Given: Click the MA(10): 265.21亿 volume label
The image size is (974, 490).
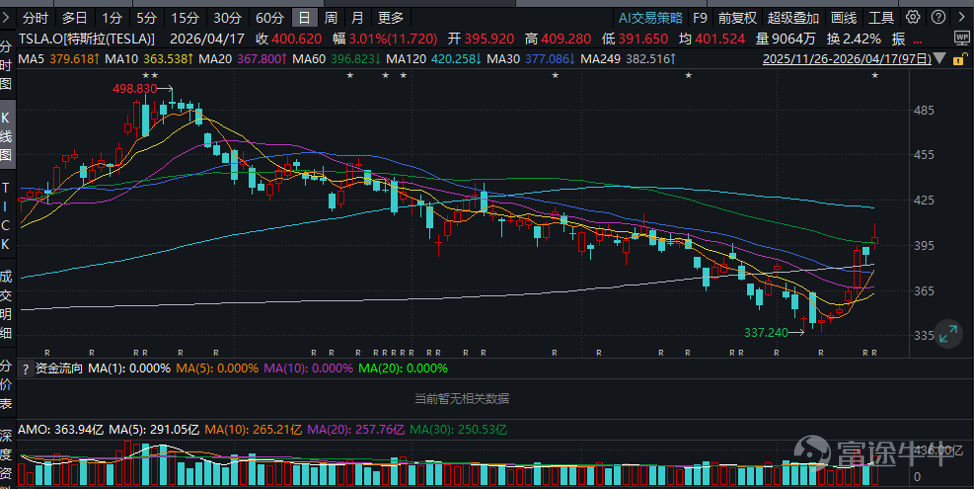Looking at the screenshot, I should 253,430.
